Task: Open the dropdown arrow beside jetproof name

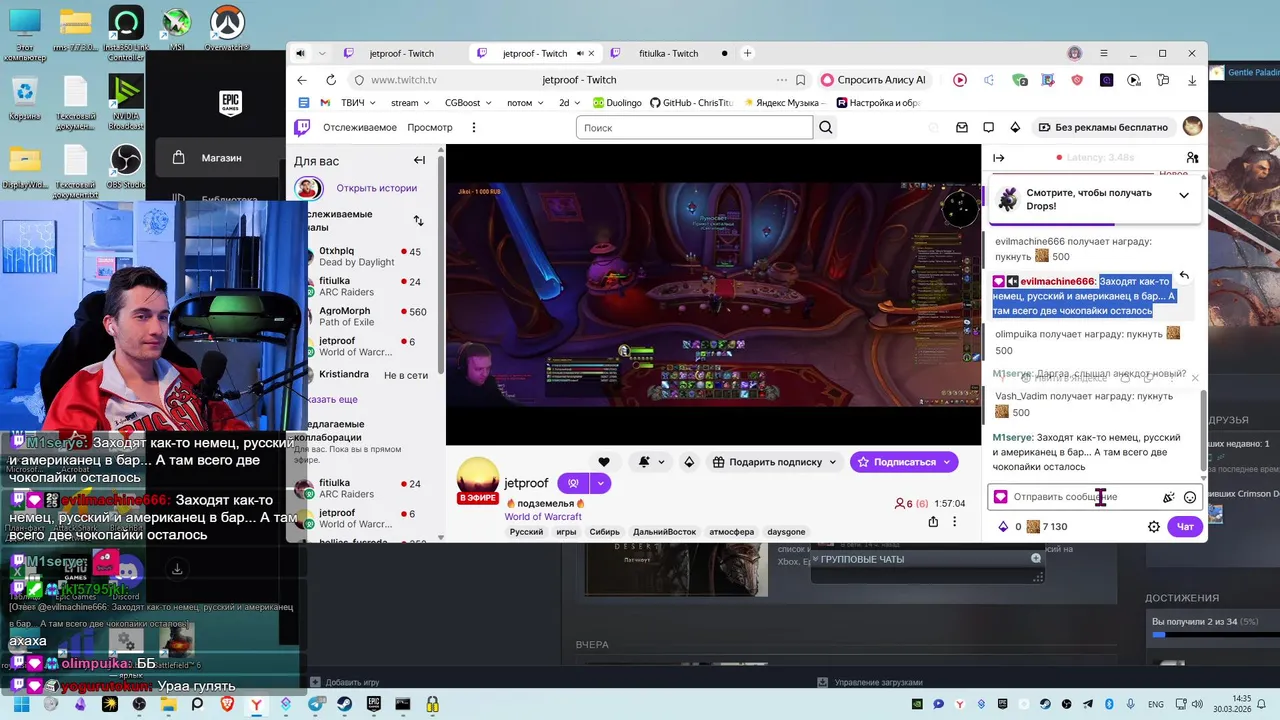Action: pyautogui.click(x=600, y=483)
